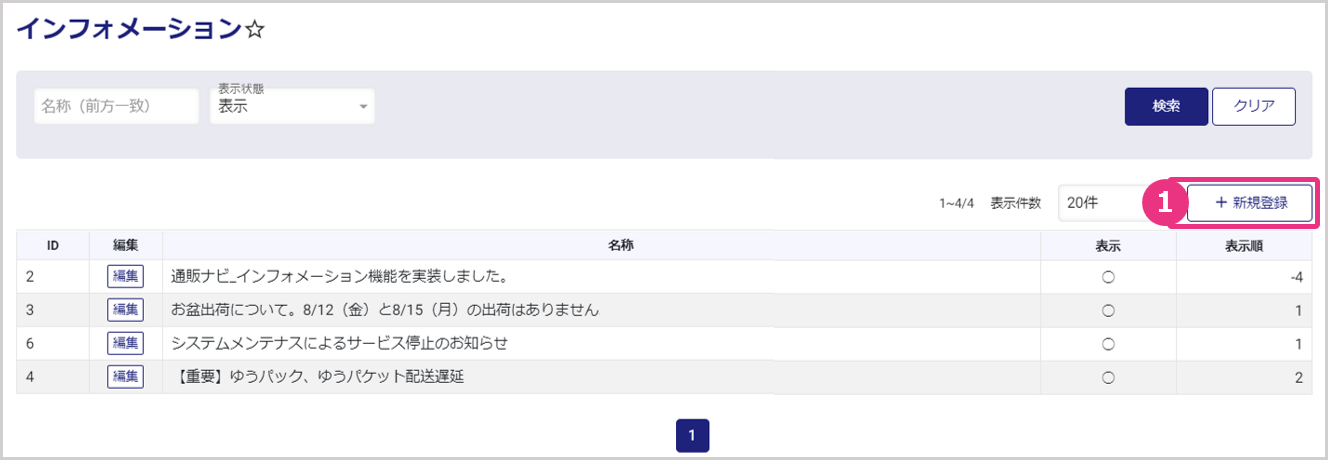Select the システムメンテナスによるサービス停止のお知らせ row text

(340, 343)
